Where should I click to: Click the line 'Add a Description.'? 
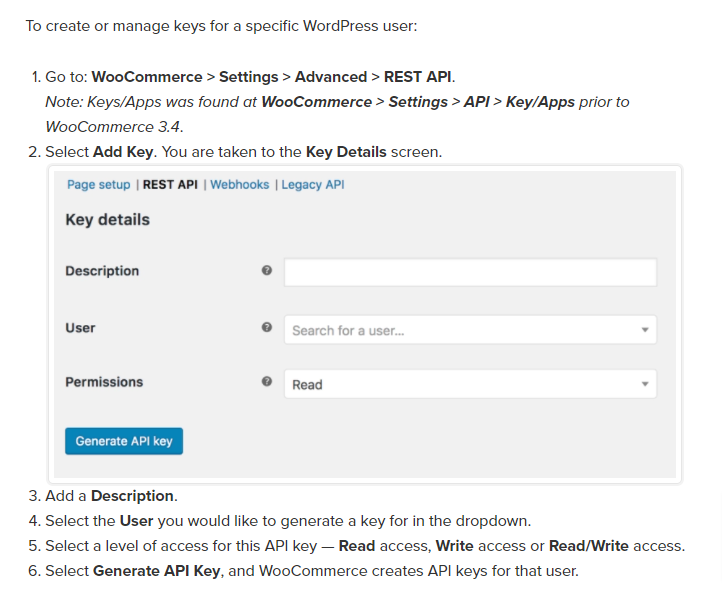111,496
